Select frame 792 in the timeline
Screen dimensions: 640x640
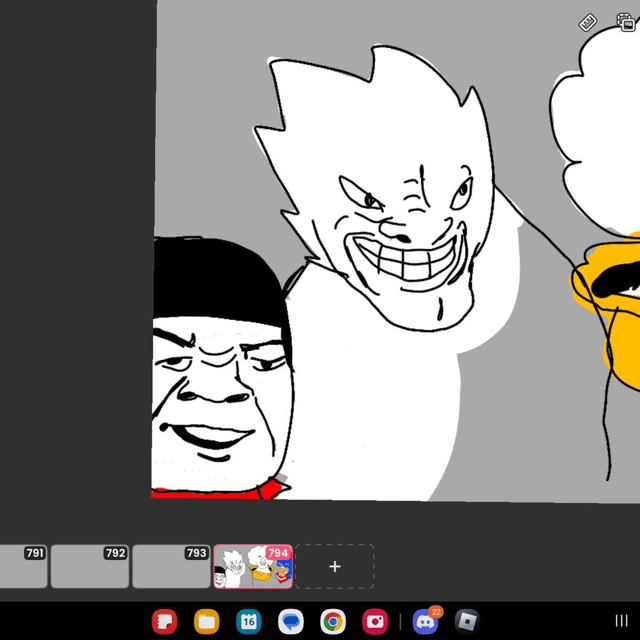pyautogui.click(x=90, y=566)
